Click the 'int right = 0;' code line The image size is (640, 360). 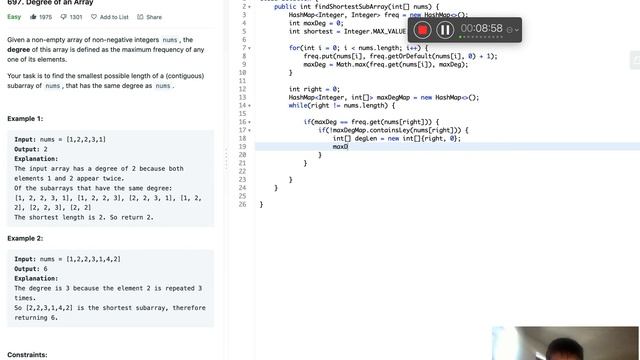click(314, 89)
